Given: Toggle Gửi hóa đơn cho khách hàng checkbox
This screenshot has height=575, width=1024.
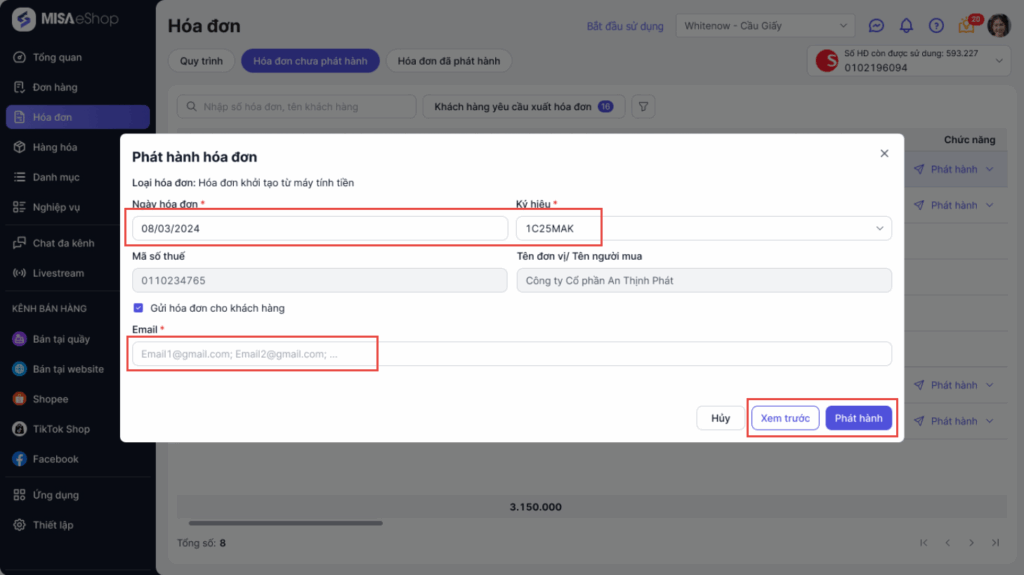Looking at the screenshot, I should pyautogui.click(x=138, y=308).
